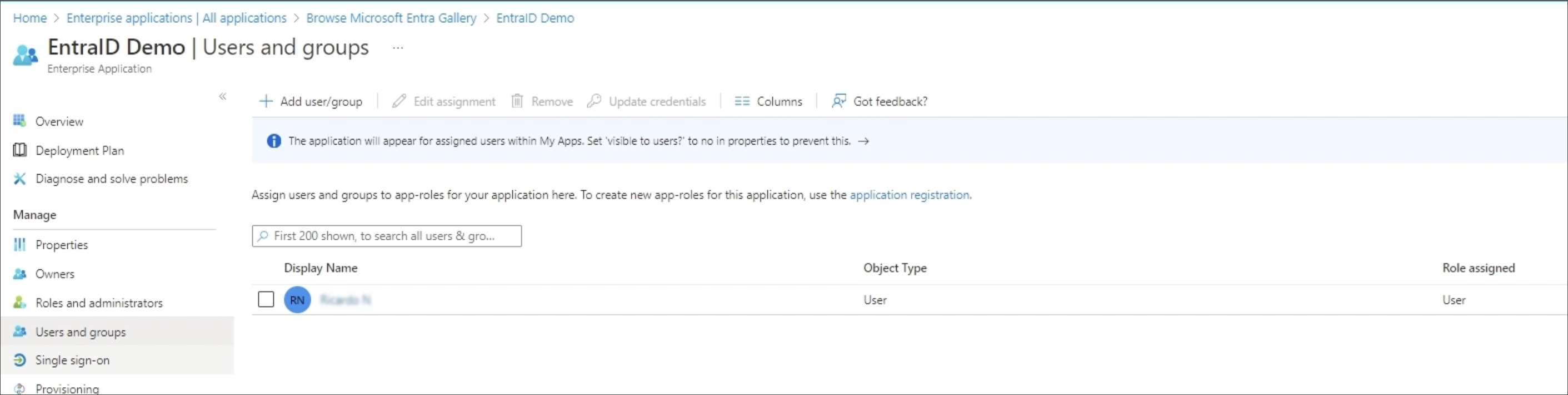Click the Update credentials key icon
The image size is (1568, 395).
[x=594, y=101]
